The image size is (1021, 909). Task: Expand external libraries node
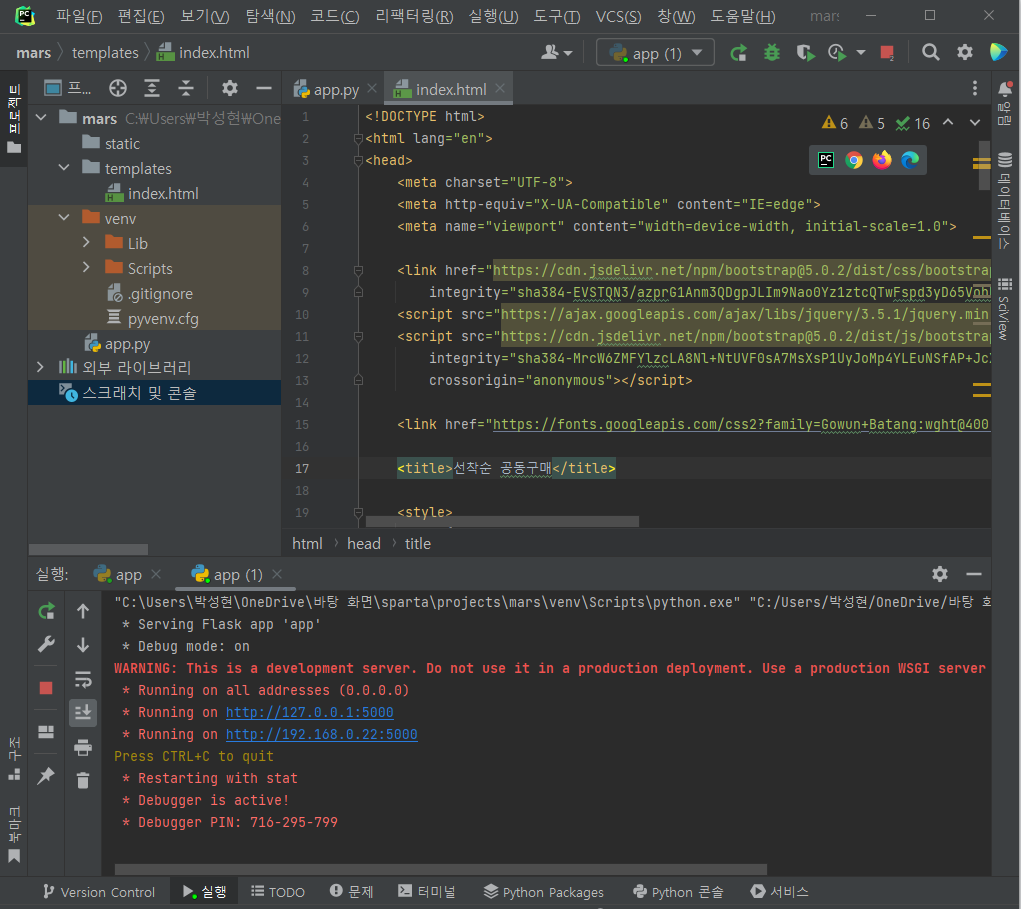pyautogui.click(x=41, y=367)
